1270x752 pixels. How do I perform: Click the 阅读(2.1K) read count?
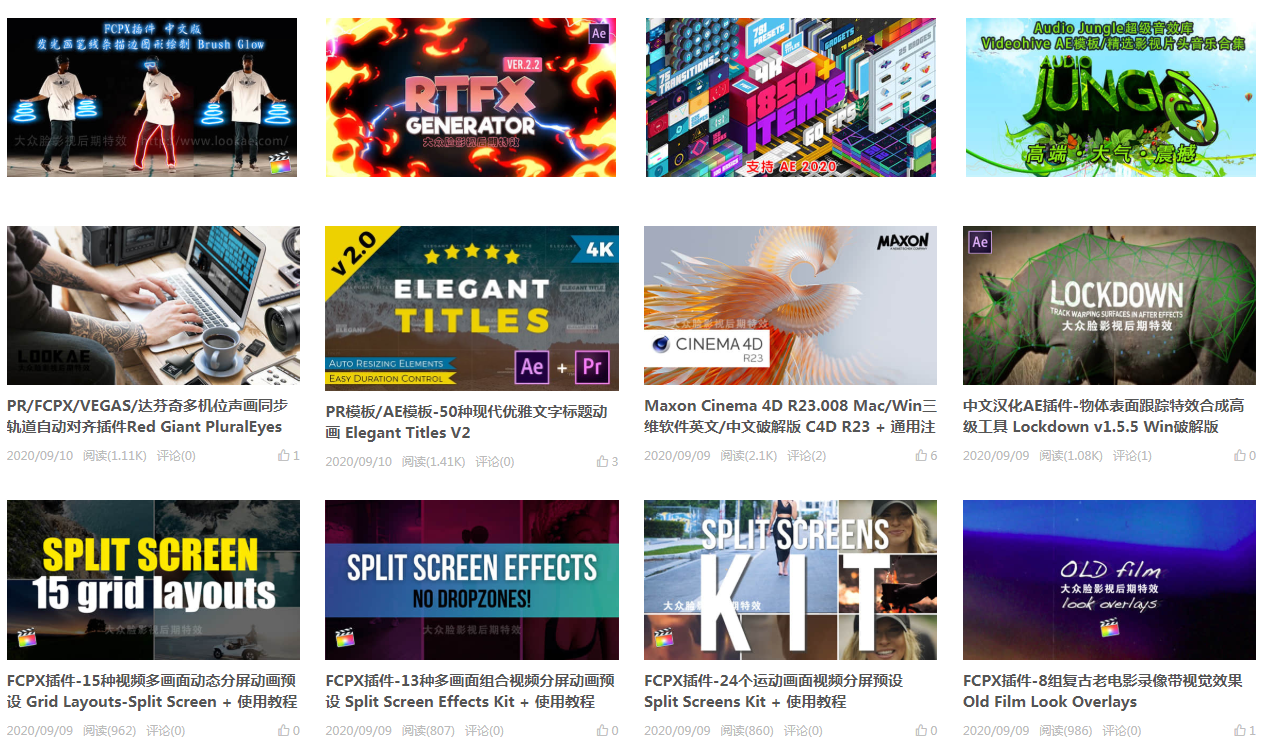(x=749, y=456)
